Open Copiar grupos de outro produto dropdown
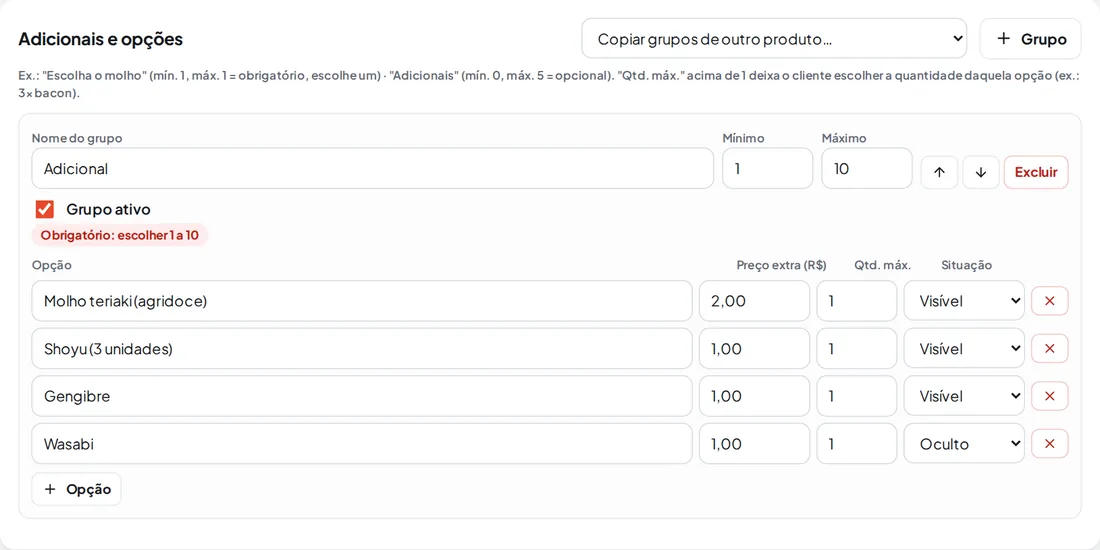 click(x=774, y=39)
